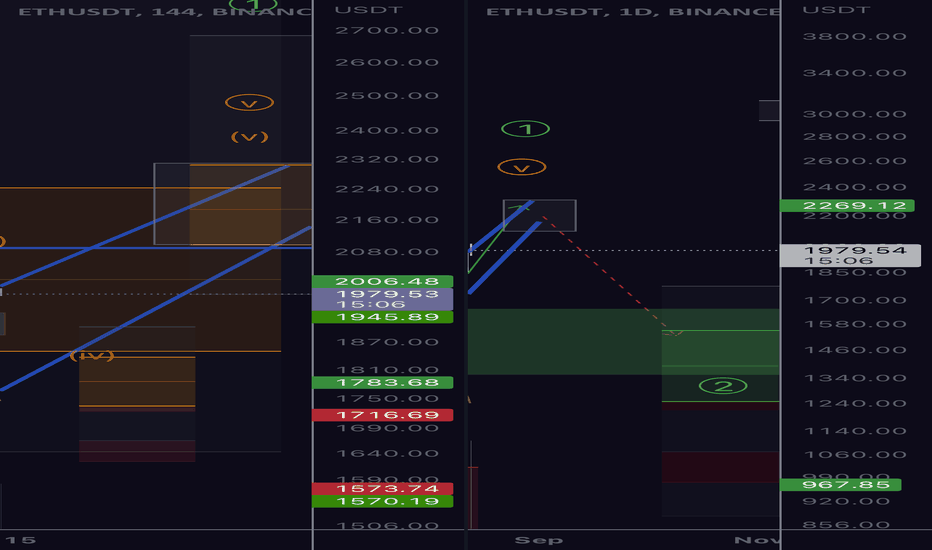
Task: Select green circled 1 label on 1D chart
Action: point(525,129)
